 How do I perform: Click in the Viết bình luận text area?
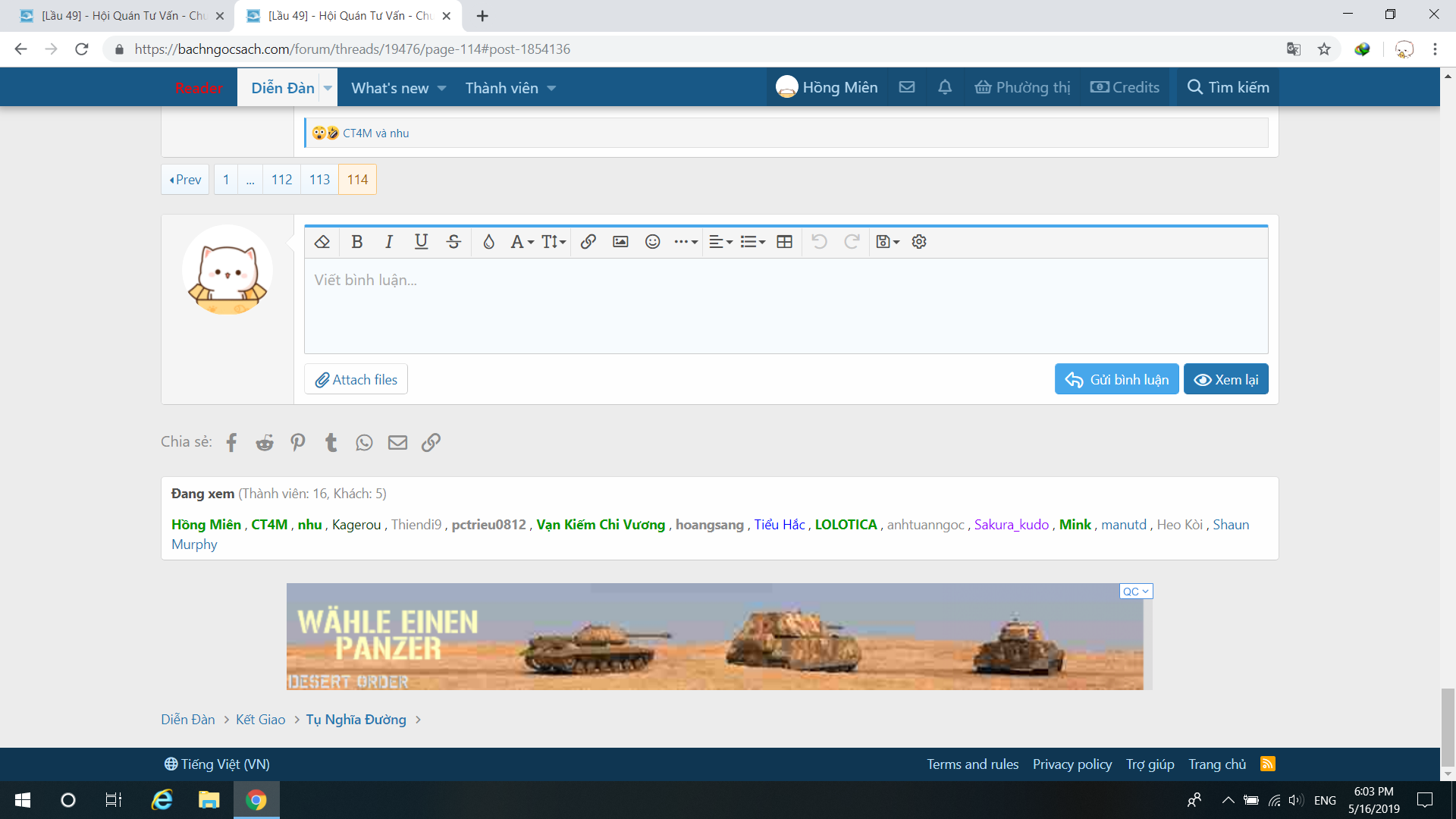[786, 306]
